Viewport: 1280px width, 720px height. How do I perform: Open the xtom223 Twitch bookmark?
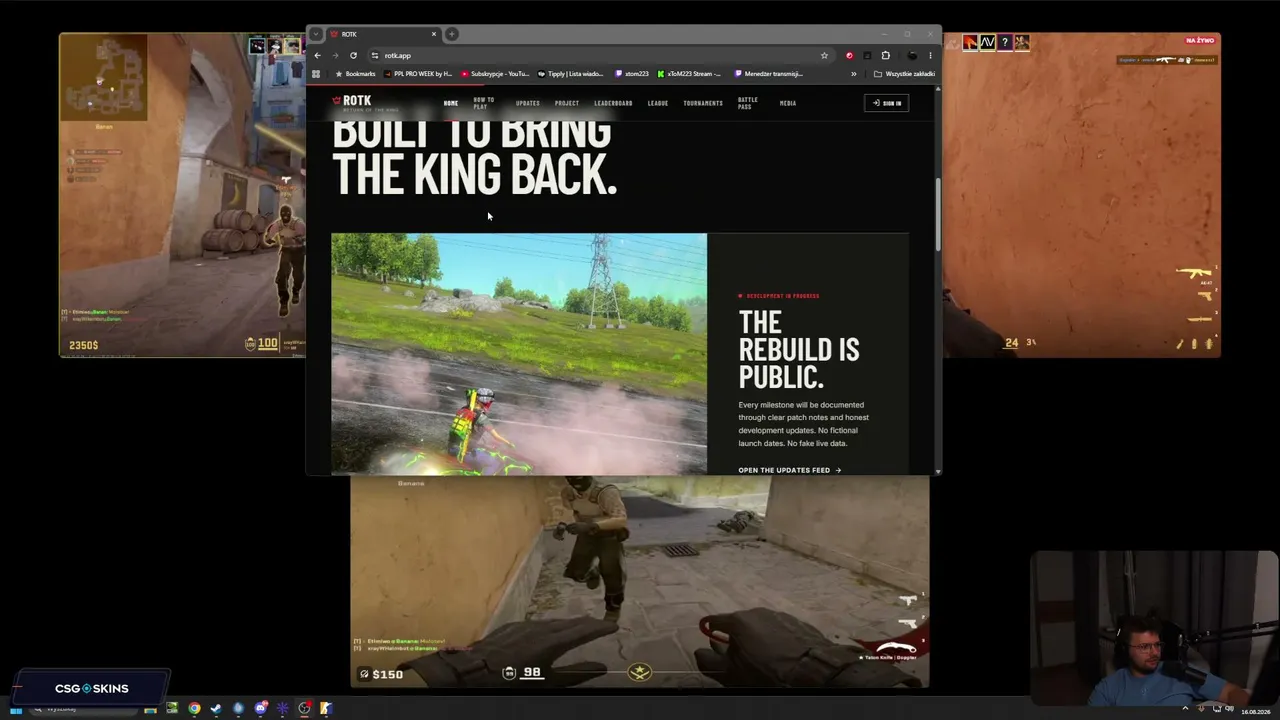632,73
